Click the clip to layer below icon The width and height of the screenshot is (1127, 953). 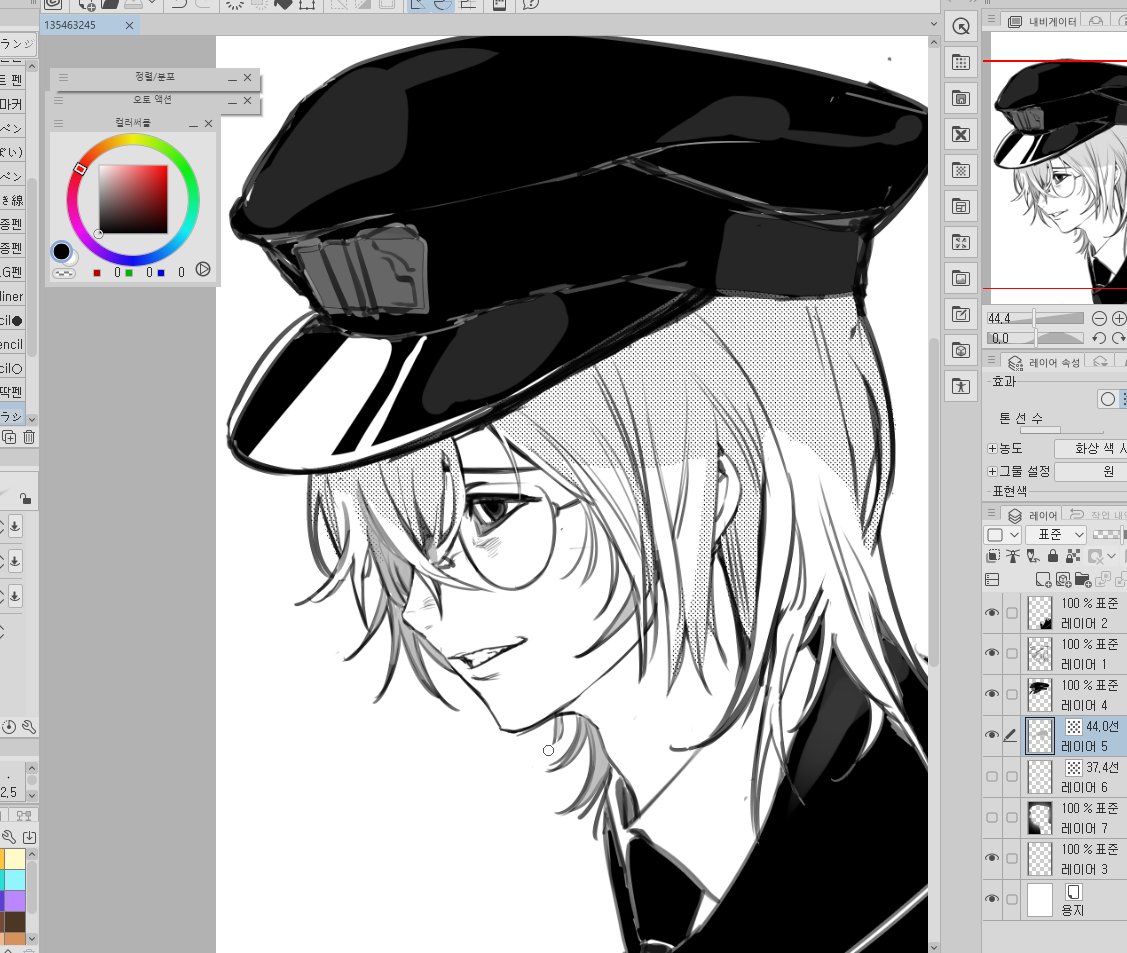click(993, 556)
